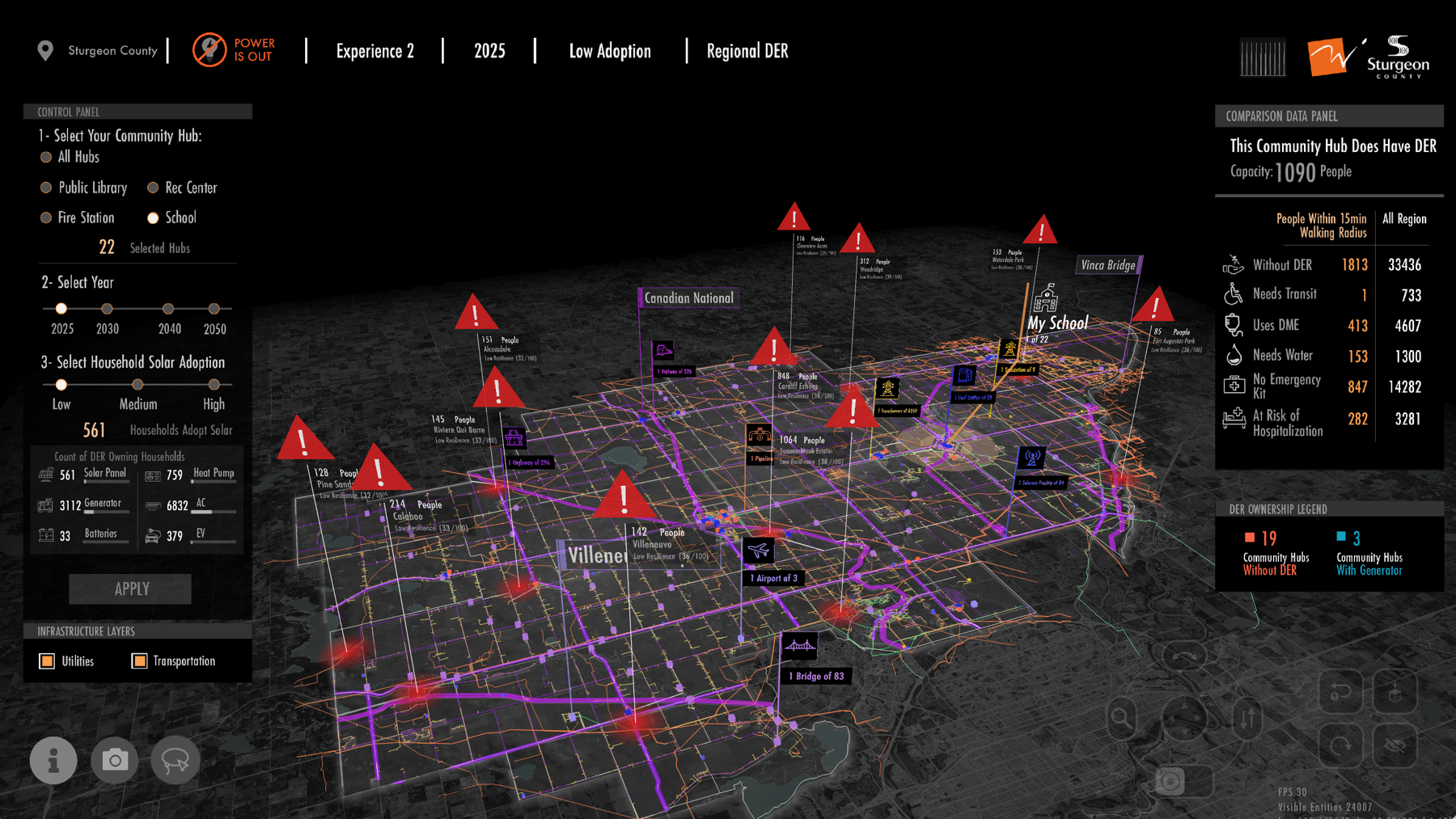
Task: Click the Canadian National map label
Action: pyautogui.click(x=688, y=298)
